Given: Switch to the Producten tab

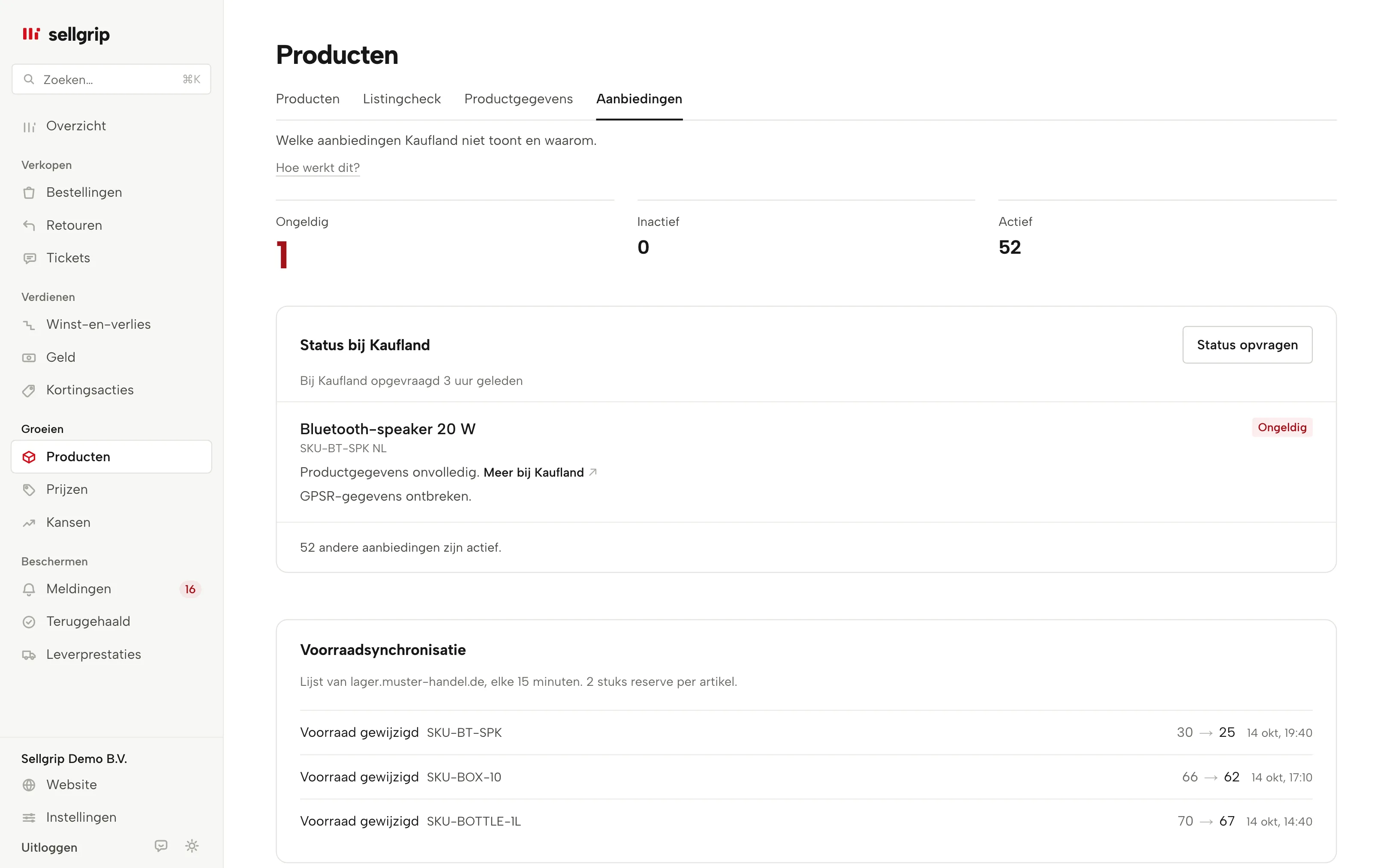Looking at the screenshot, I should click(x=308, y=99).
